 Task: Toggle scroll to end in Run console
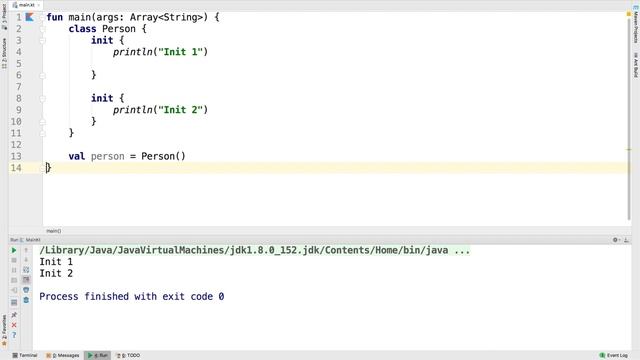pyautogui.click(x=26, y=280)
